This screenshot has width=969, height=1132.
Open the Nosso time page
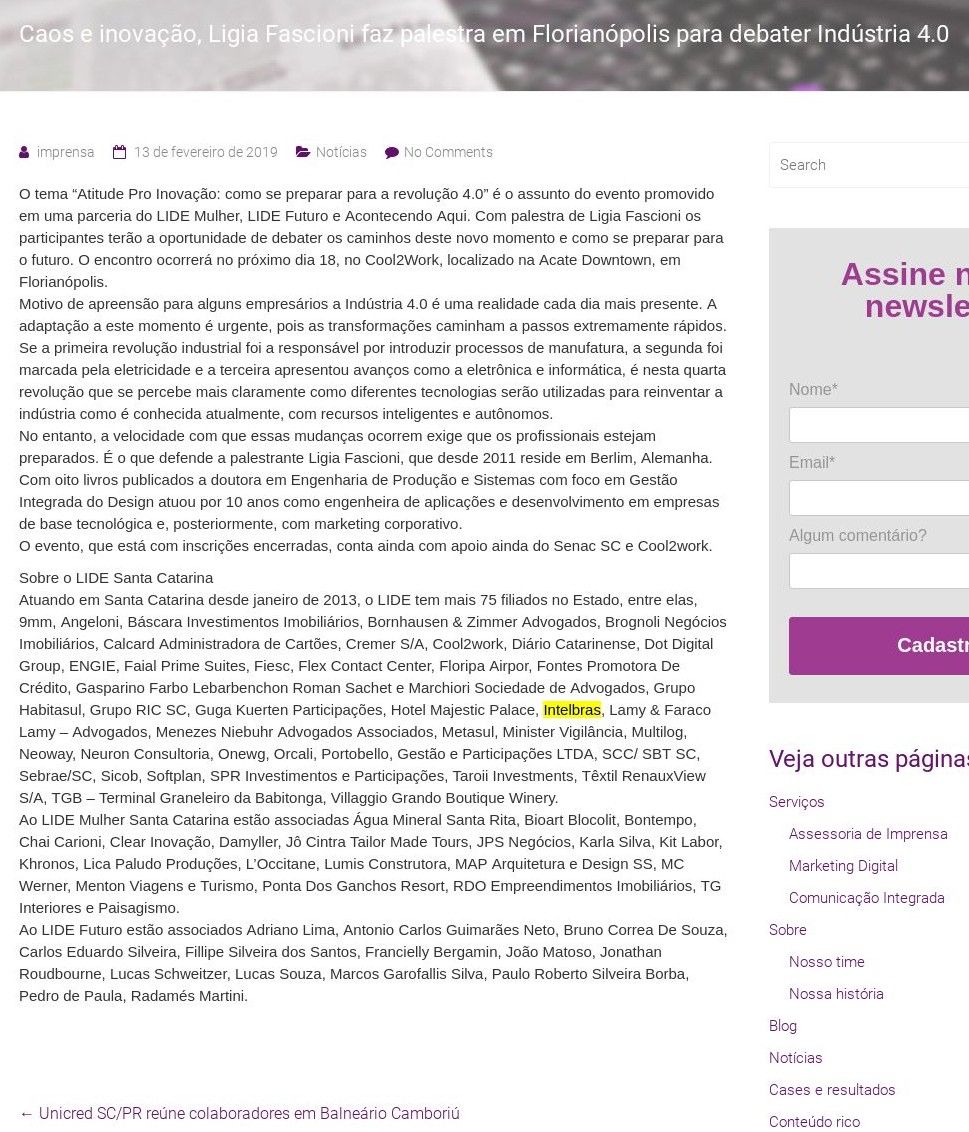tap(826, 962)
